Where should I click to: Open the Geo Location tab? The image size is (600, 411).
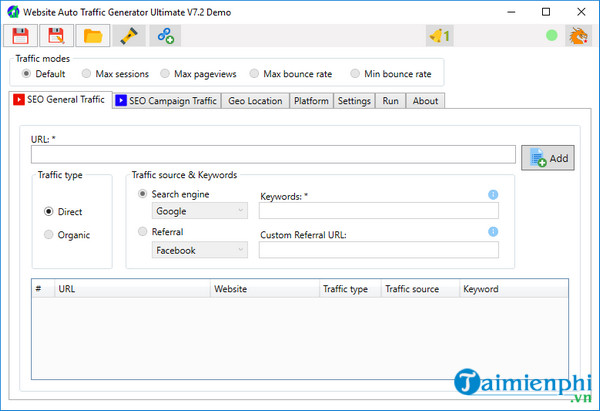pyautogui.click(x=256, y=101)
